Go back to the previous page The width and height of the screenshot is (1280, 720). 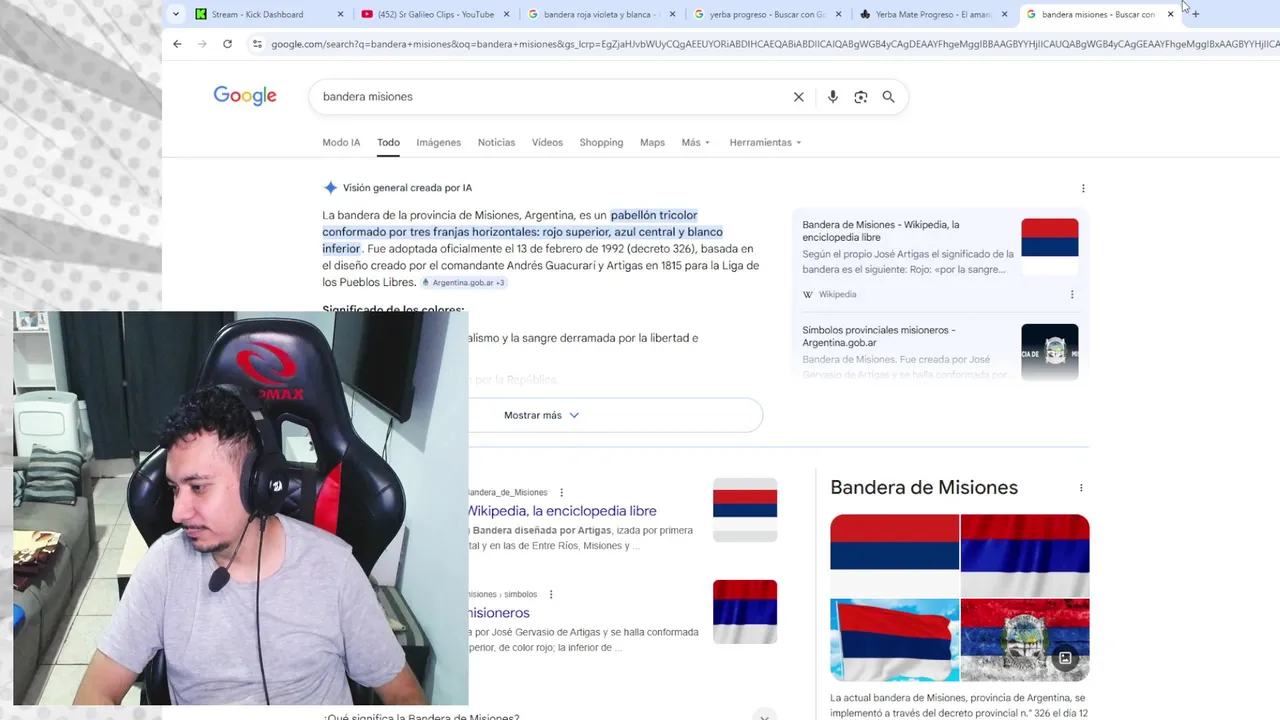(x=177, y=44)
